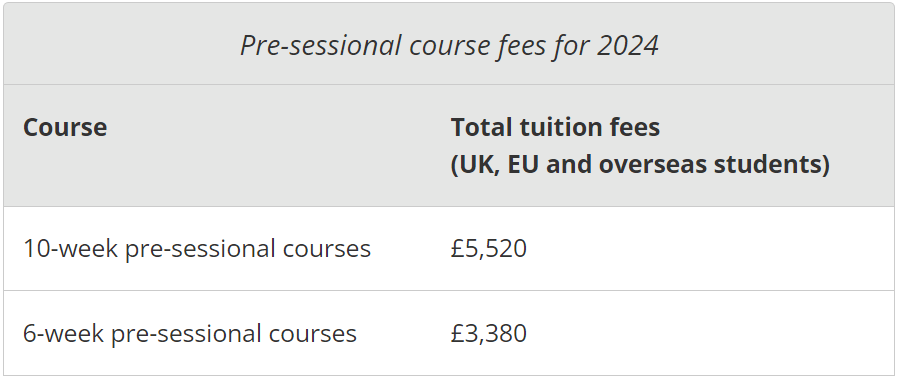Click the word courses in the 10-week row
901x381 pixels.
(x=327, y=250)
